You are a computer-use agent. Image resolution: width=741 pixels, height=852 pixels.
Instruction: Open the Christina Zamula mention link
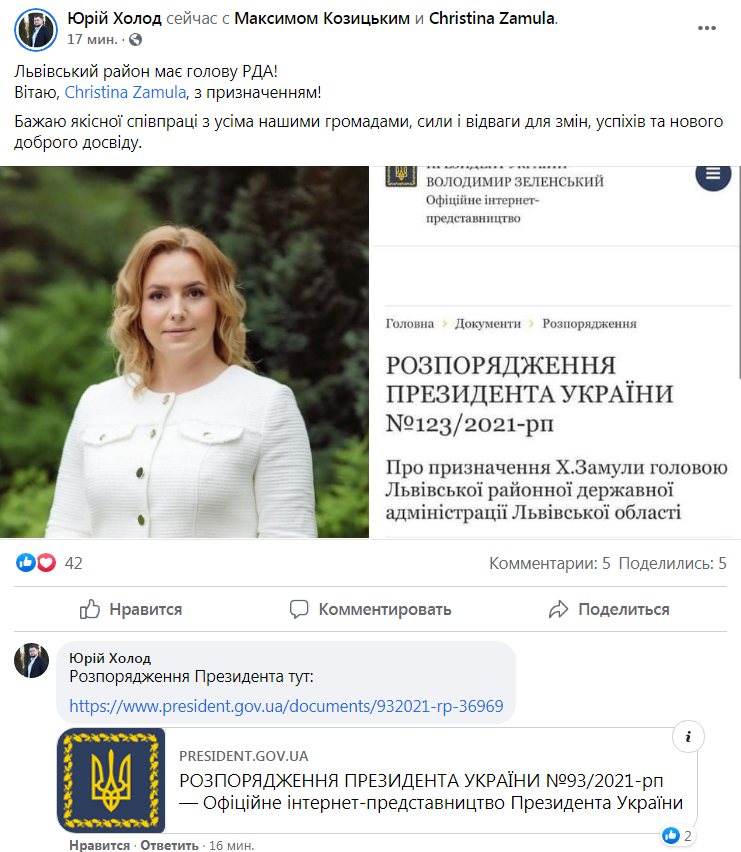coord(125,92)
